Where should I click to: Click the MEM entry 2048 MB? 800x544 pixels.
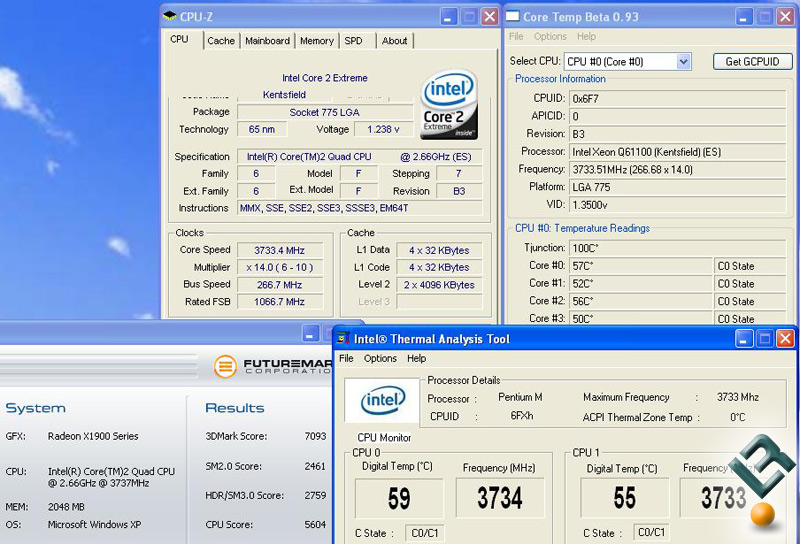(66, 507)
